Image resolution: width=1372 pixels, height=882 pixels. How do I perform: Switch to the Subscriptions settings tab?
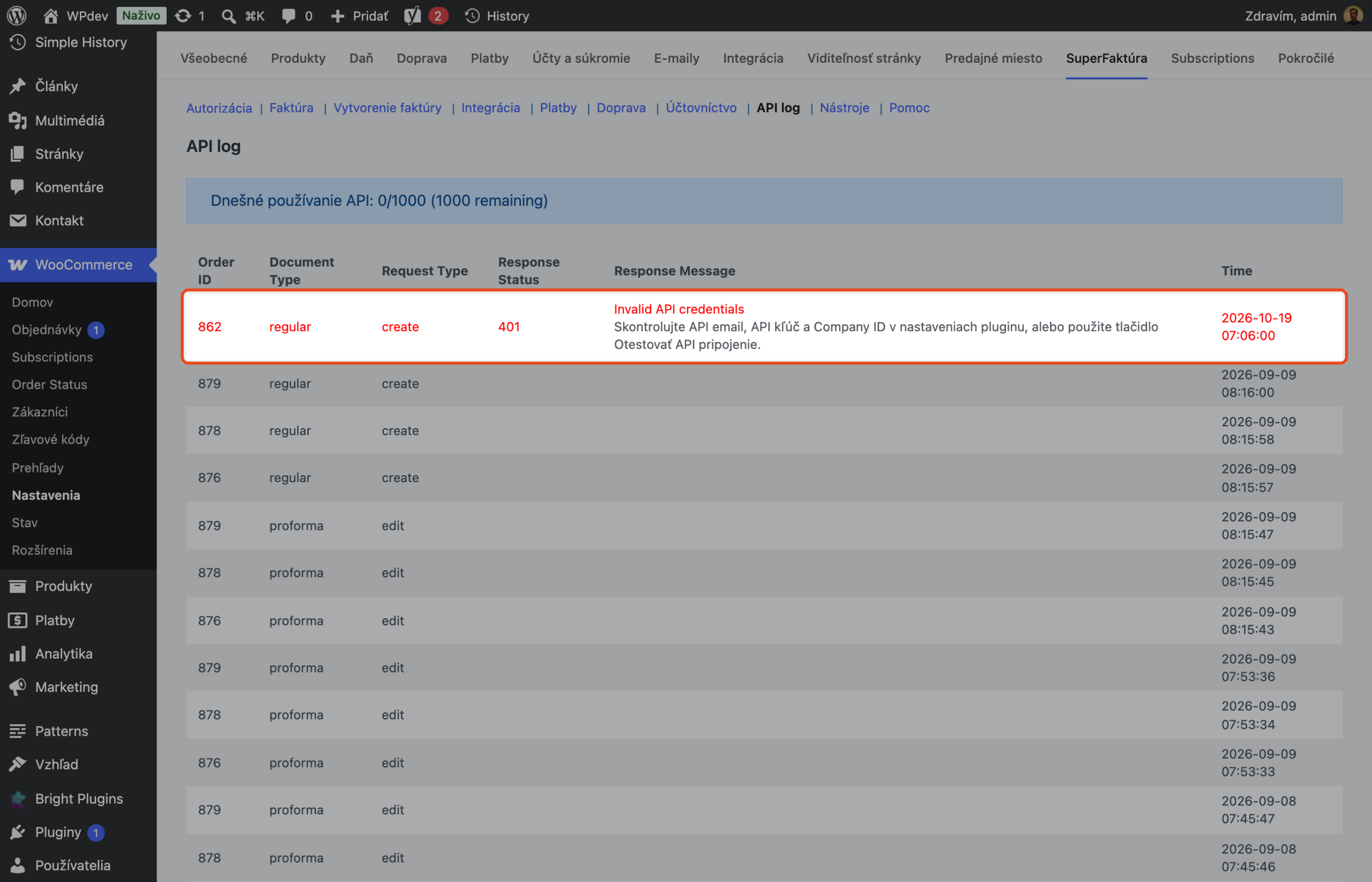(1212, 58)
